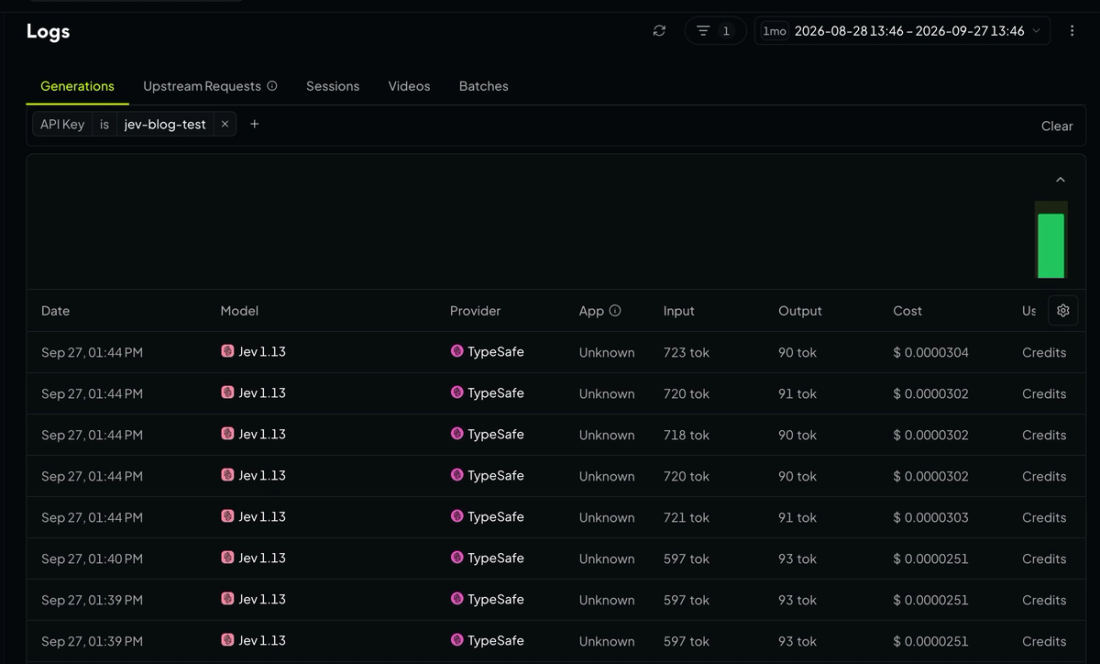This screenshot has height=664, width=1100.
Task: Click the API Key filter field label
Action: point(62,124)
